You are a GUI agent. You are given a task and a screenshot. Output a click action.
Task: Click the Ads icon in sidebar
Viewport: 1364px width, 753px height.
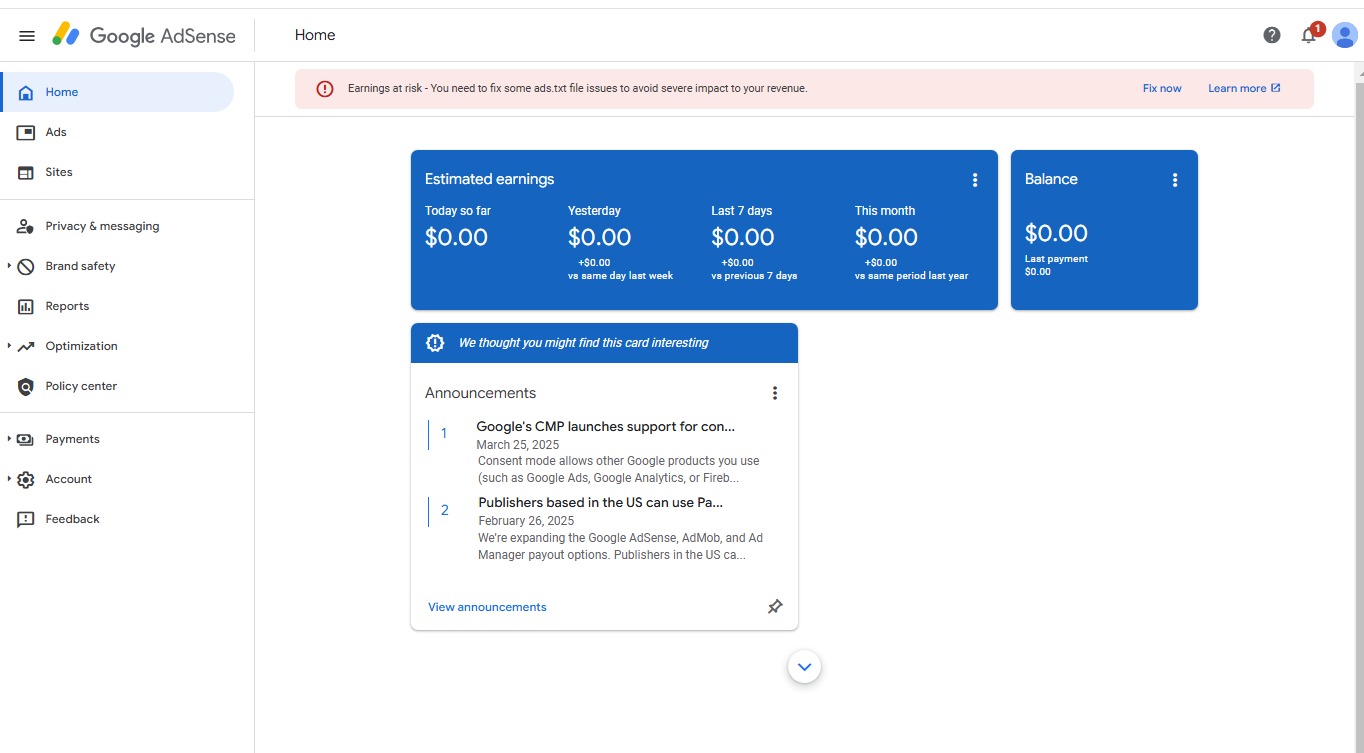(x=26, y=132)
